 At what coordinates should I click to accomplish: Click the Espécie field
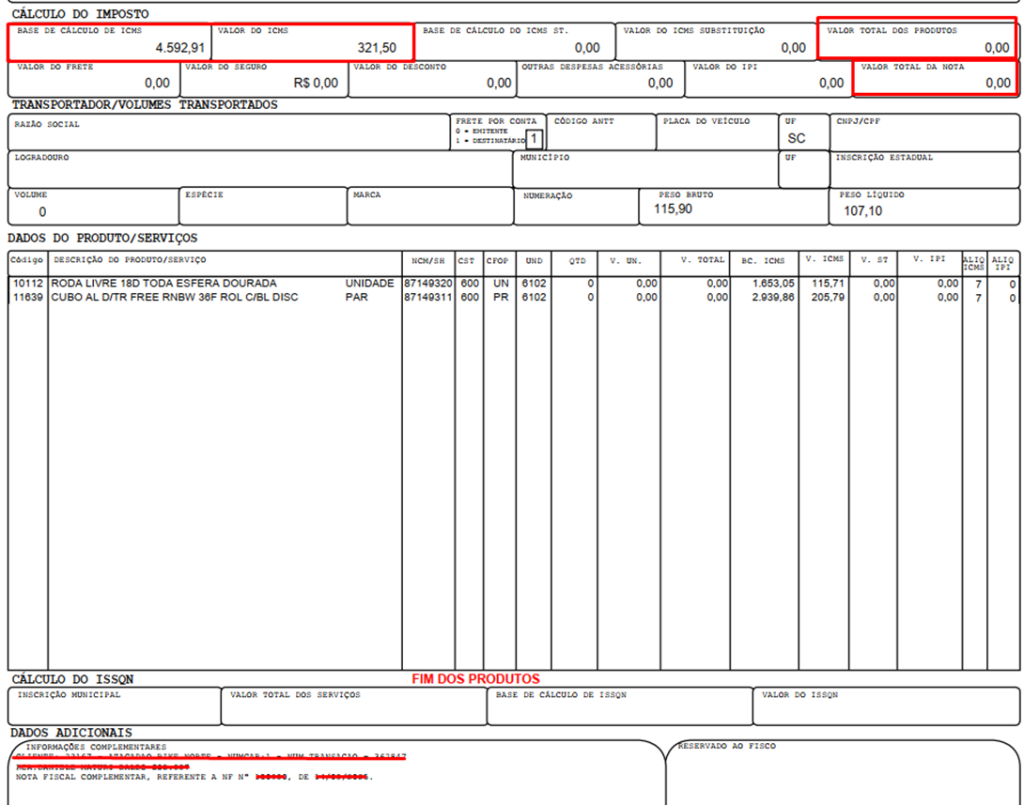[x=263, y=206]
